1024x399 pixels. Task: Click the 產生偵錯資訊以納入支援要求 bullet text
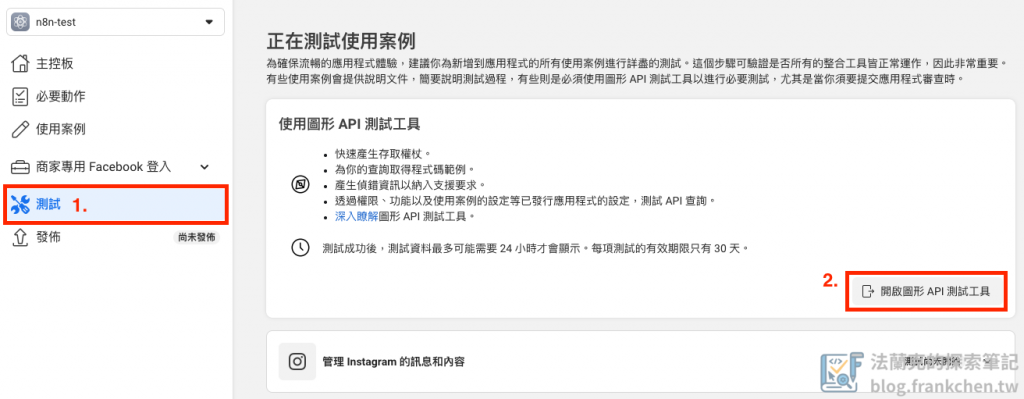pos(410,185)
